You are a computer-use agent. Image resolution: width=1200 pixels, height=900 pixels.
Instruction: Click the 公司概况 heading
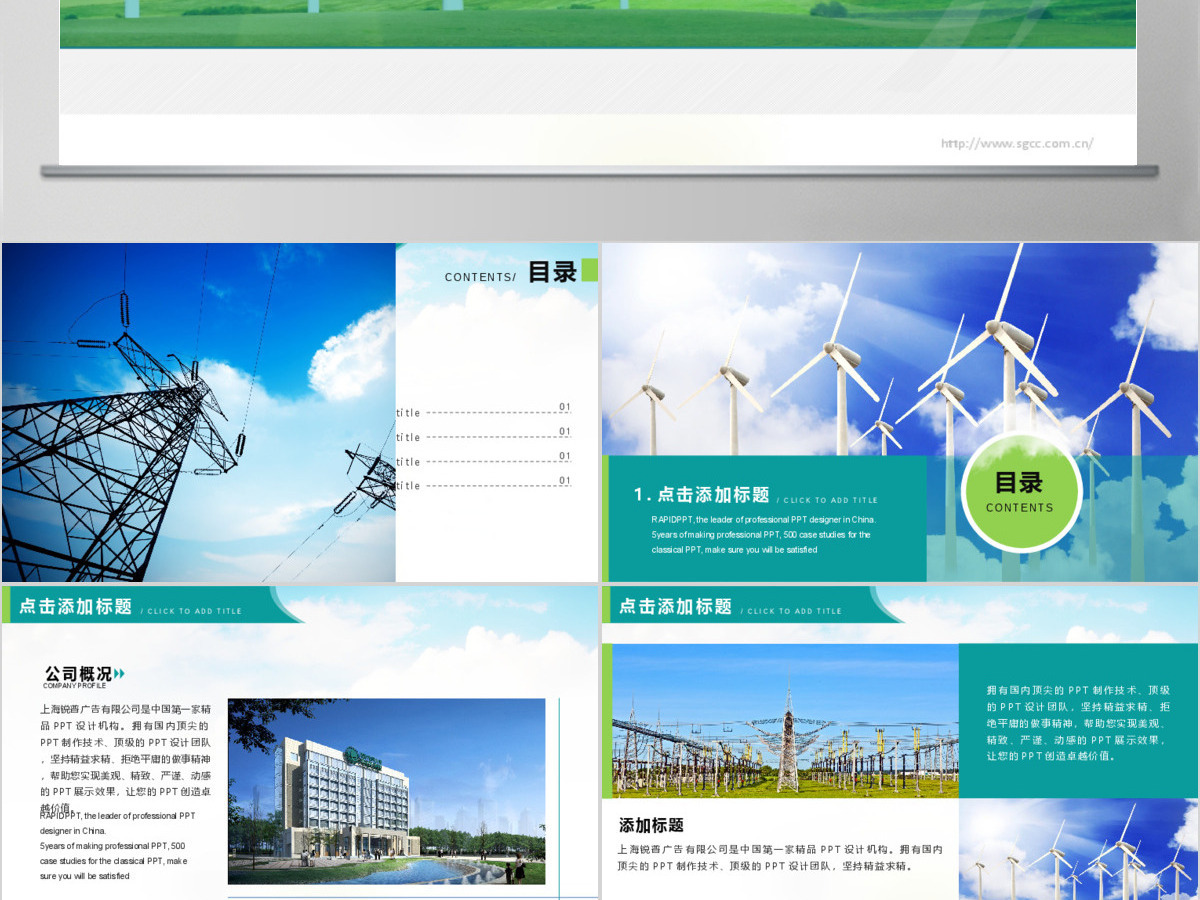pos(78,673)
